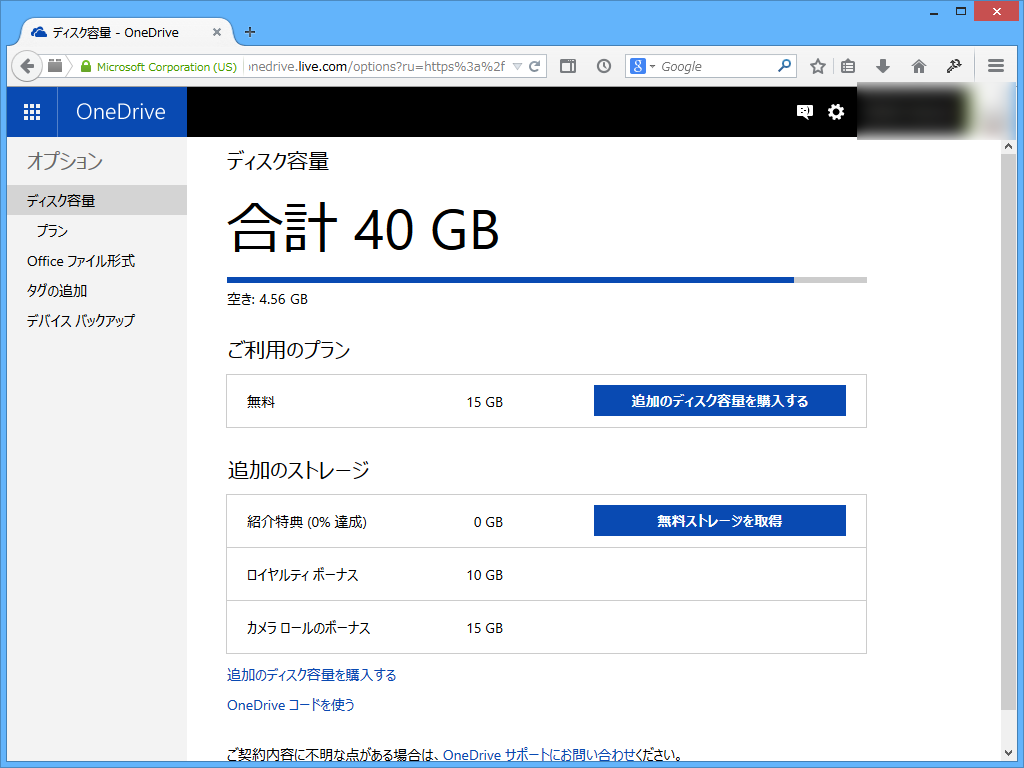The image size is (1024, 768).
Task: Open developer tools wrench icon
Action: 954,65
